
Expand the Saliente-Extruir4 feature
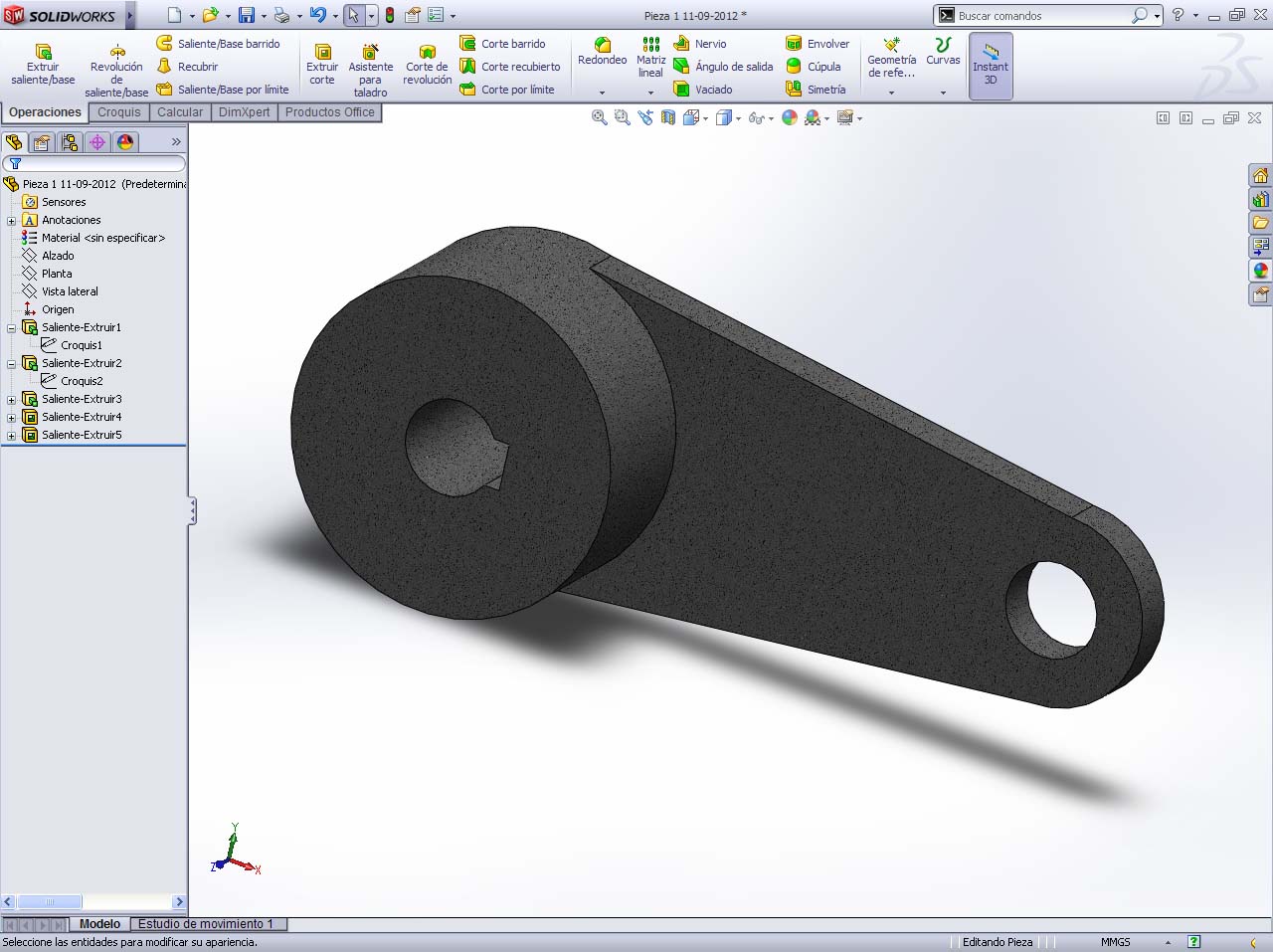click(12, 417)
